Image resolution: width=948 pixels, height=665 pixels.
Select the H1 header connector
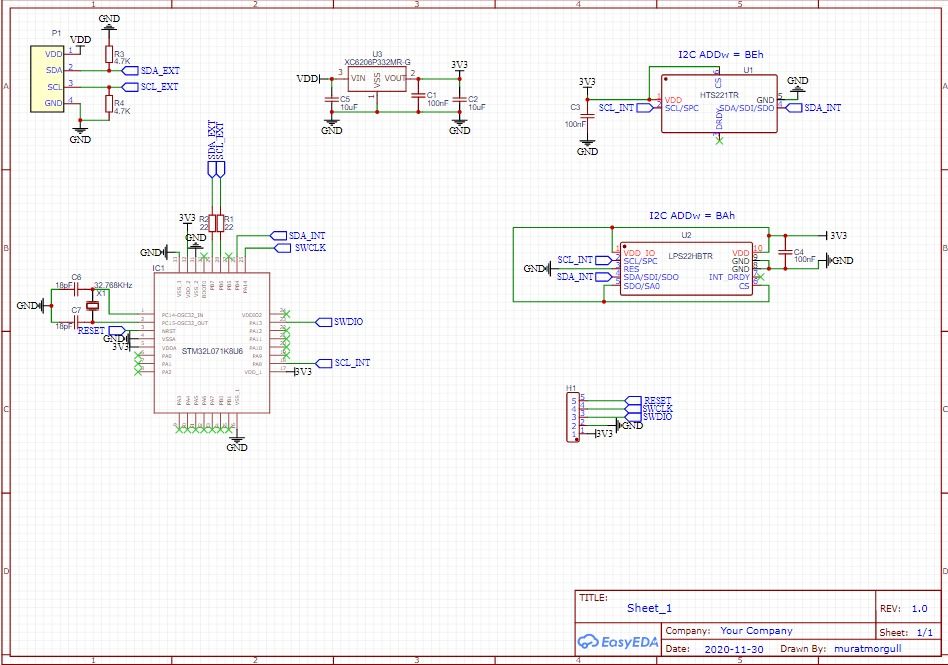click(572, 417)
